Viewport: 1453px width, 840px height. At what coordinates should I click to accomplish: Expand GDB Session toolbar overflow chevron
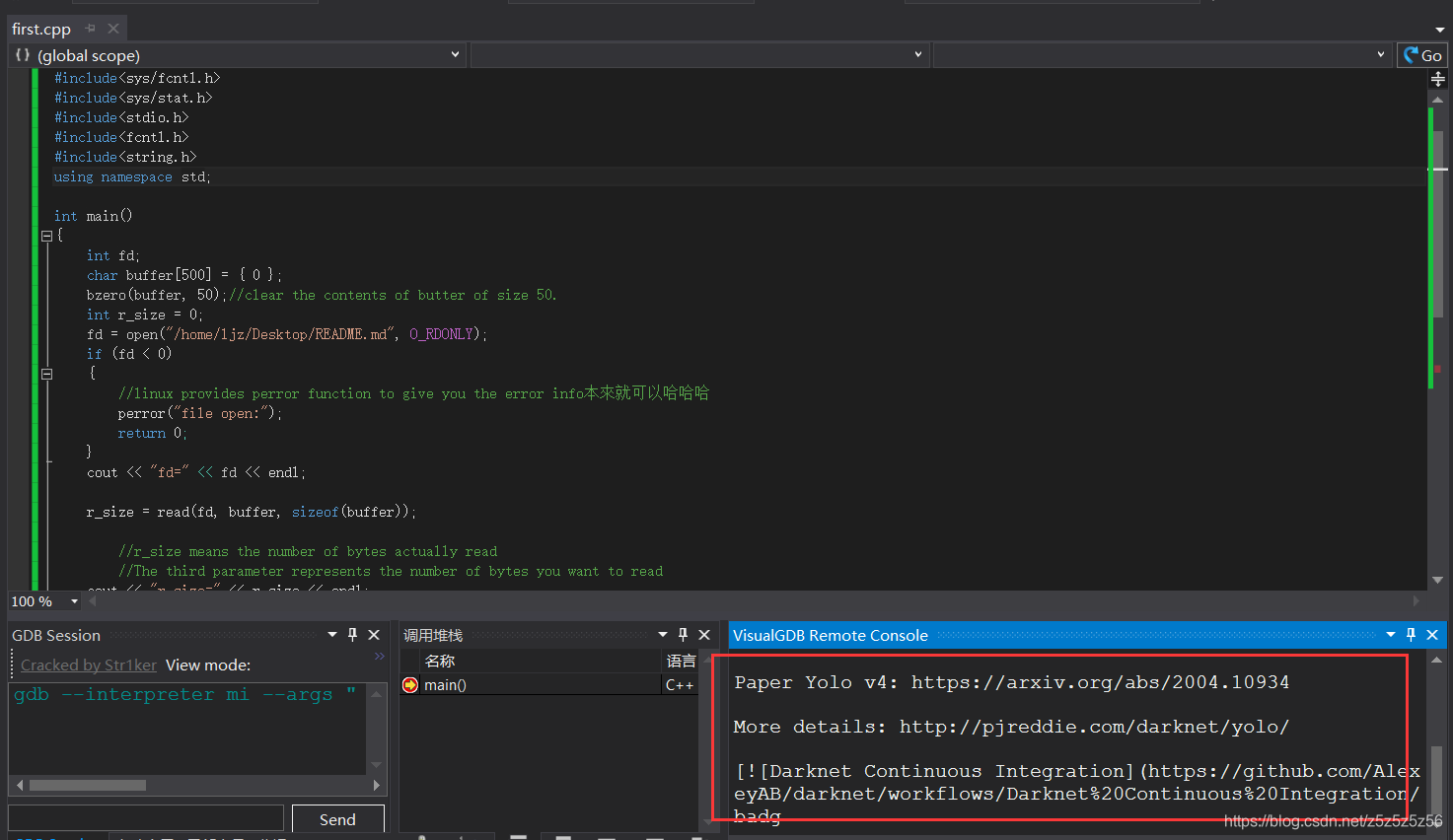coord(380,656)
